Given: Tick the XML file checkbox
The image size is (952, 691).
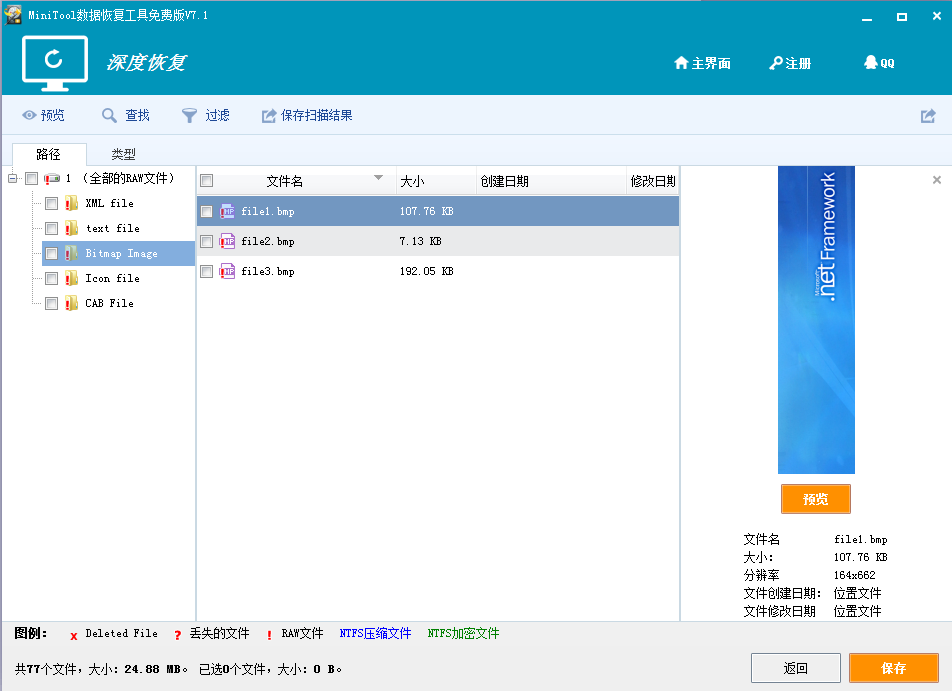Looking at the screenshot, I should [x=52, y=203].
